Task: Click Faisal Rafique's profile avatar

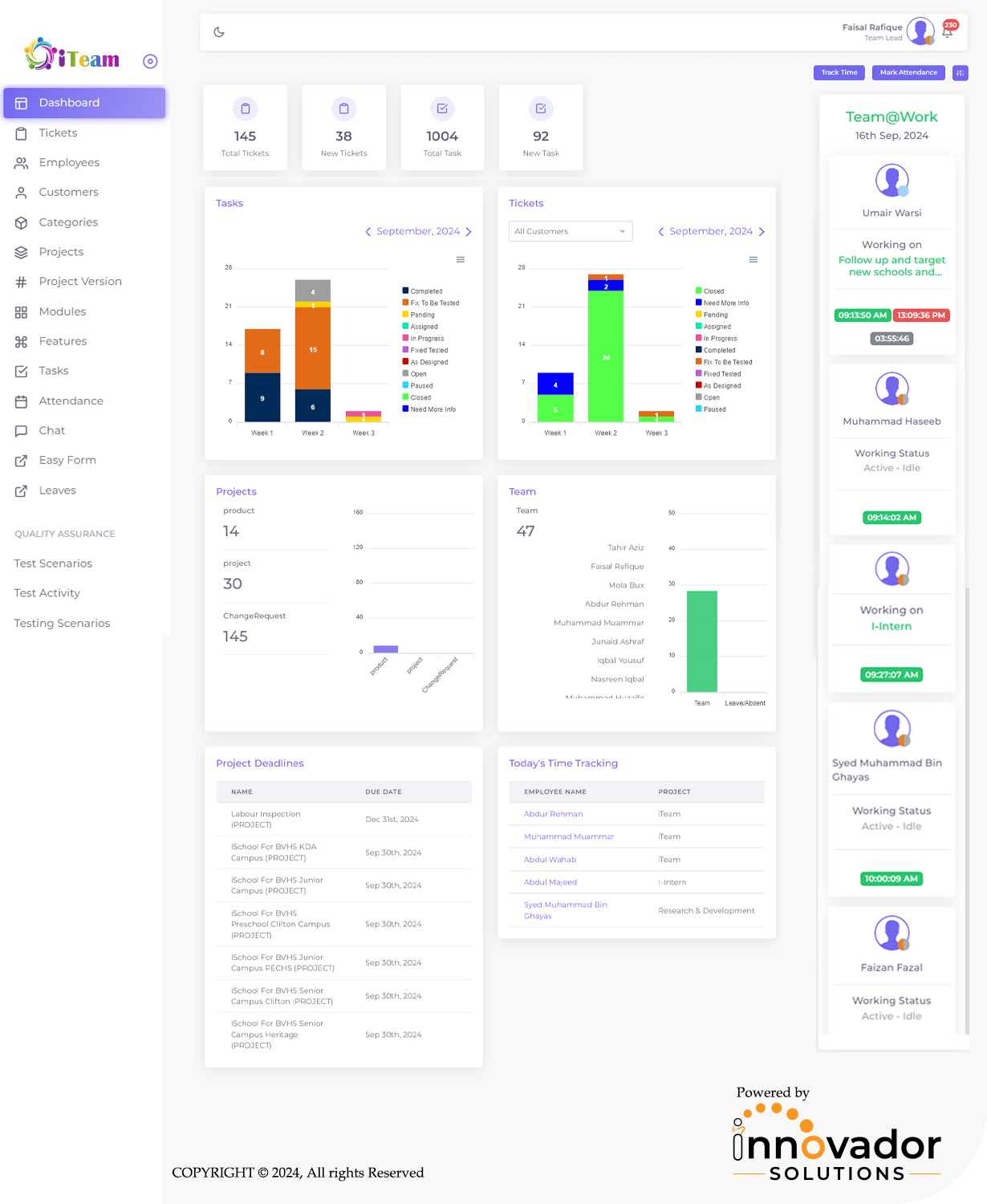Action: [920, 32]
